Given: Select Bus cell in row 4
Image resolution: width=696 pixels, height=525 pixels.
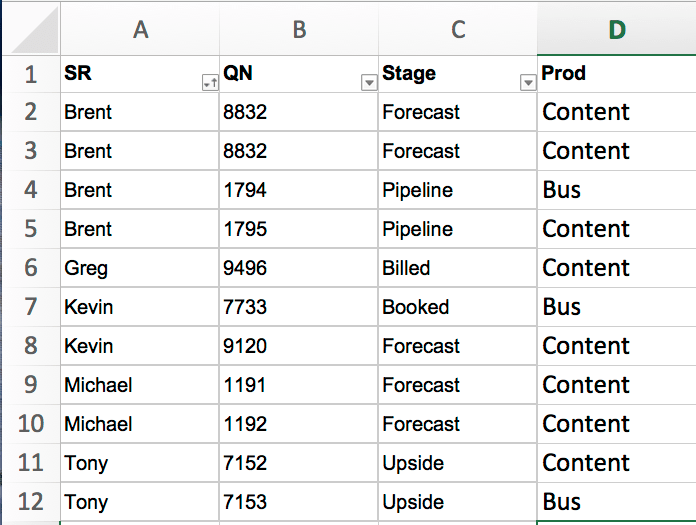Looking at the screenshot, I should [617, 190].
